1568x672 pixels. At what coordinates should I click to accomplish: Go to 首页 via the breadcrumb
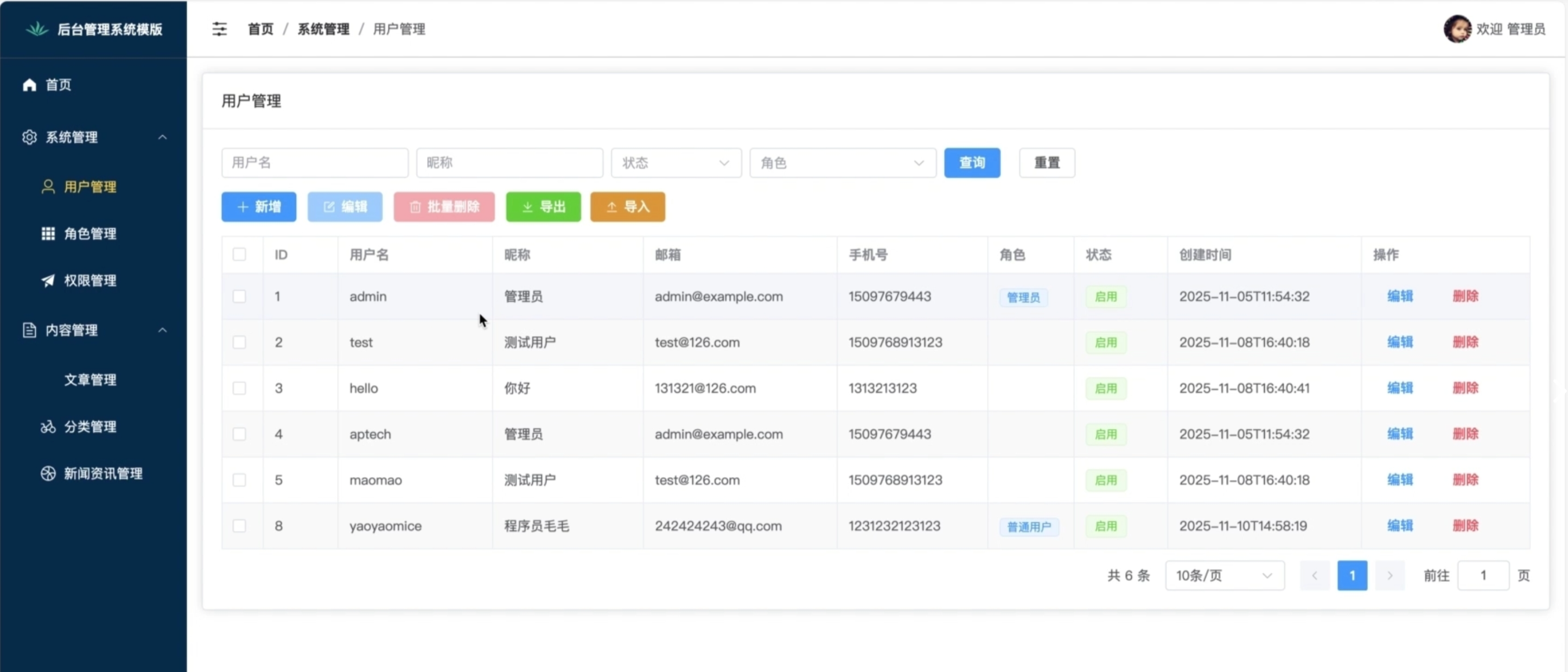click(260, 29)
